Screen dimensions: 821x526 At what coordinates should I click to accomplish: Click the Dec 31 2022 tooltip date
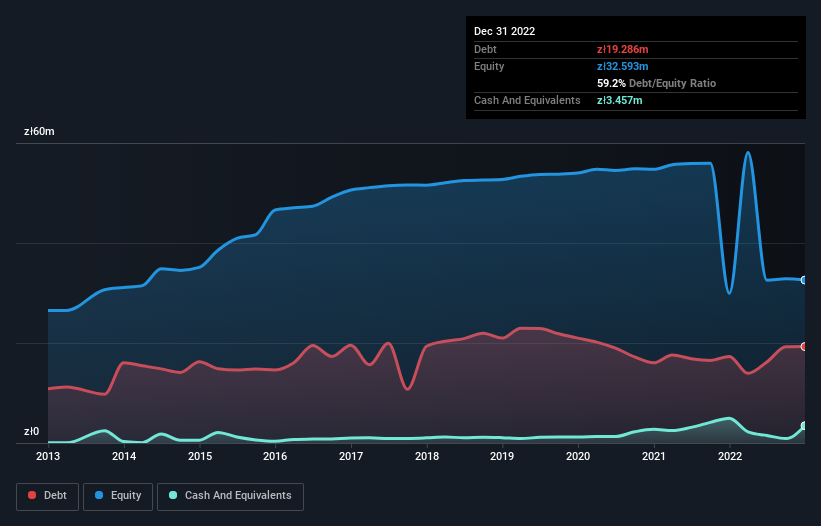click(504, 31)
